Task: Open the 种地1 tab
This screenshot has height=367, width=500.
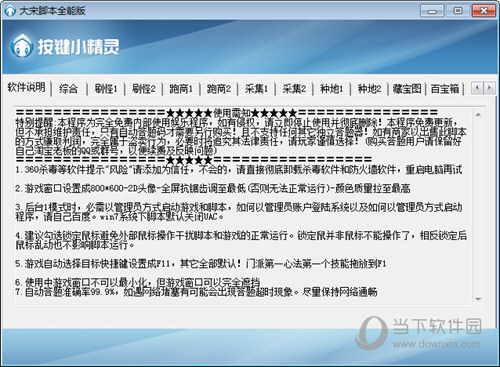Action: [x=332, y=89]
